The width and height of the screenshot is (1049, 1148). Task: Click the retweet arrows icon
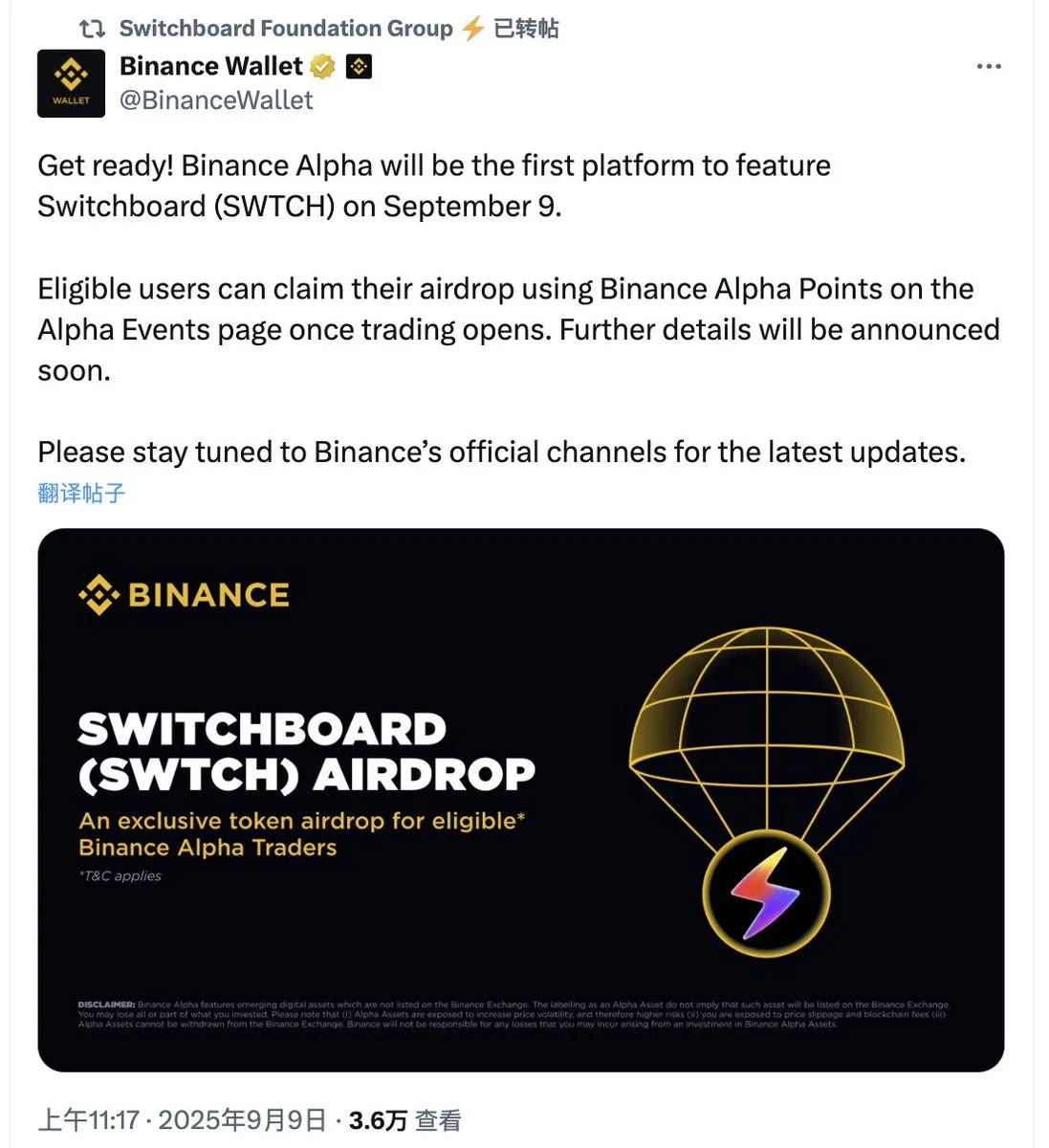click(x=92, y=29)
